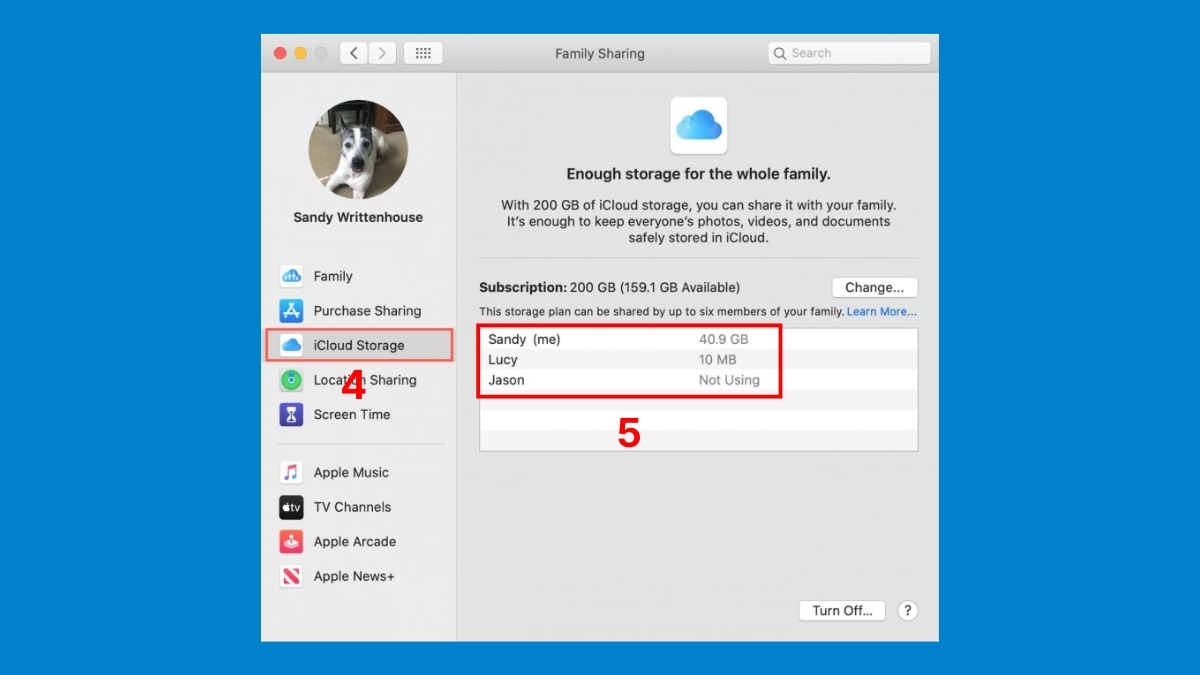Image resolution: width=1200 pixels, height=675 pixels.
Task: Select Purchase Sharing in the sidebar
Action: (367, 311)
